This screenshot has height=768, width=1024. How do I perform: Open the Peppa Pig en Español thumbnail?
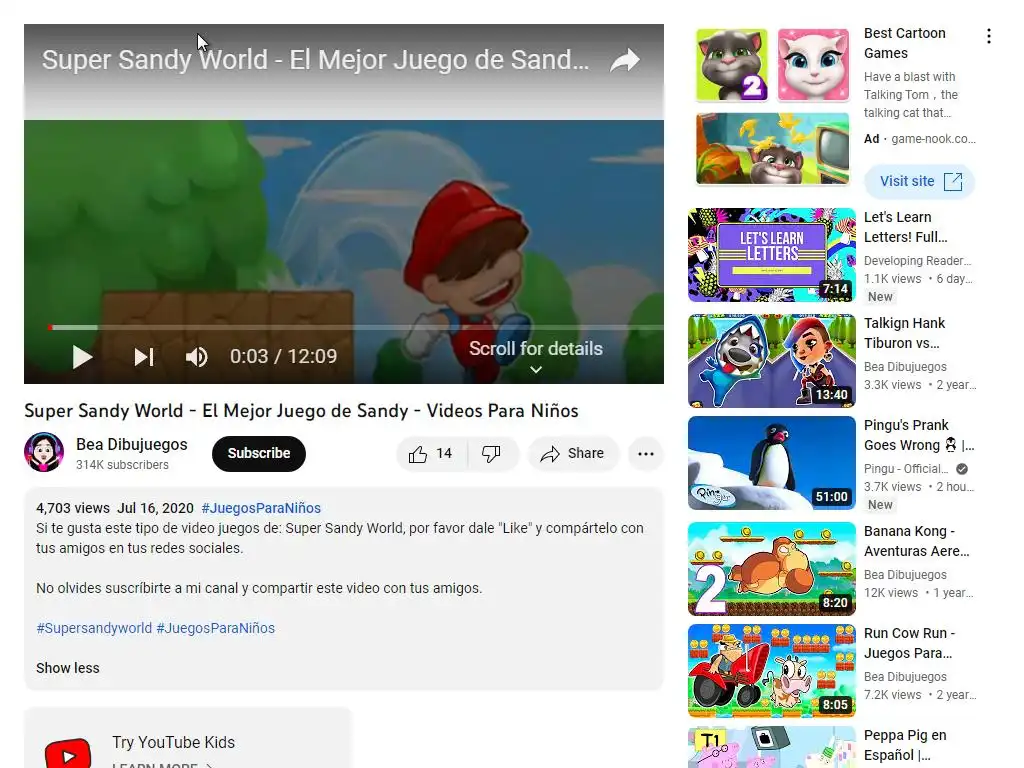point(771,747)
